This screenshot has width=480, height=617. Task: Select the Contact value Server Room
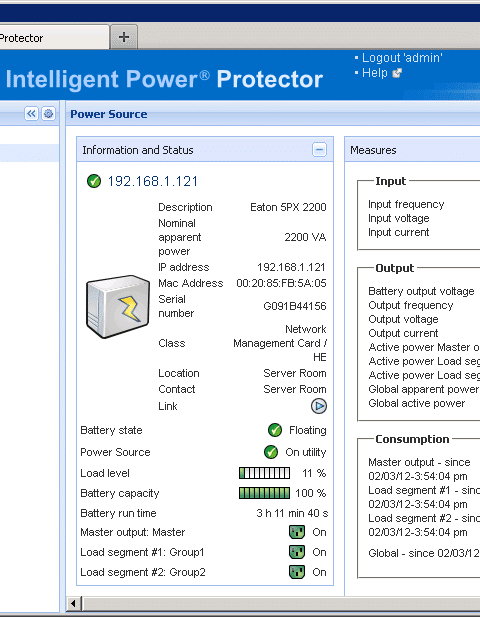(295, 389)
